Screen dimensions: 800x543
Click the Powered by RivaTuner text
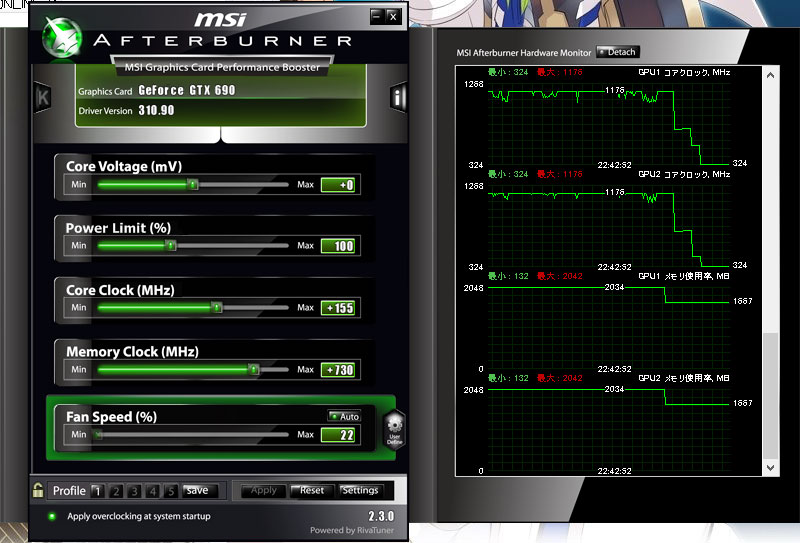click(x=352, y=530)
